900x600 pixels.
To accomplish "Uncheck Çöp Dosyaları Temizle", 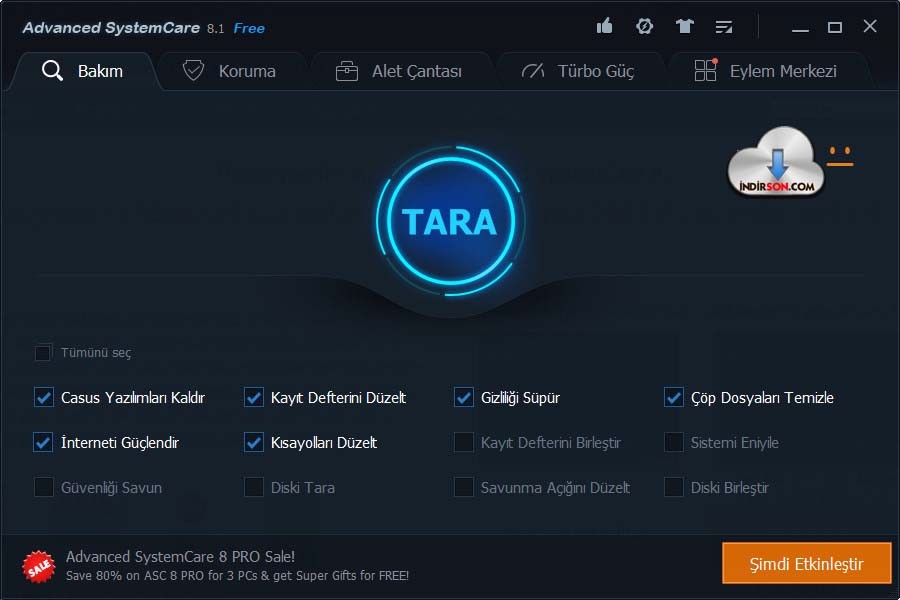I will [674, 397].
